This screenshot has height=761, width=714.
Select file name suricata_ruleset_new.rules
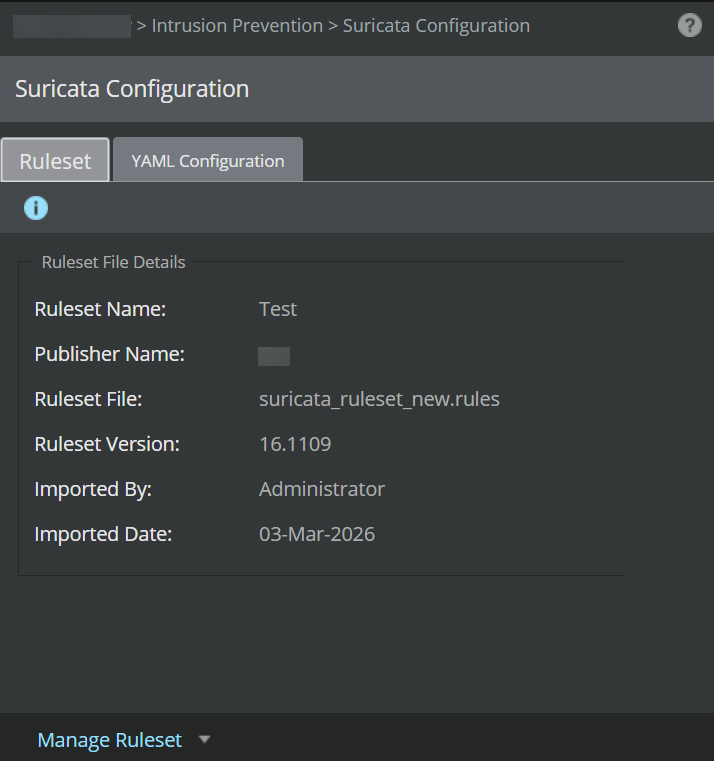coord(379,399)
